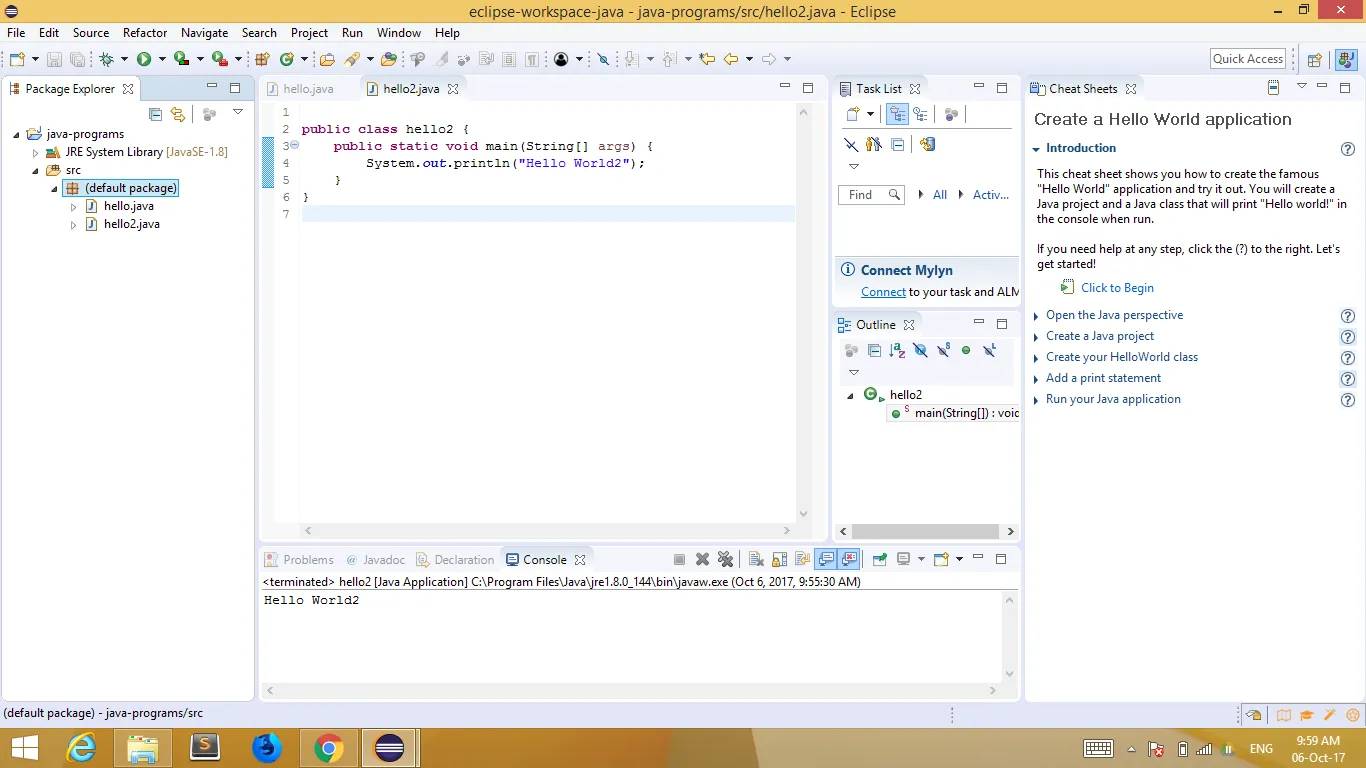1366x768 pixels.
Task: Click the 'Click to Begin' link
Action: (x=1117, y=288)
